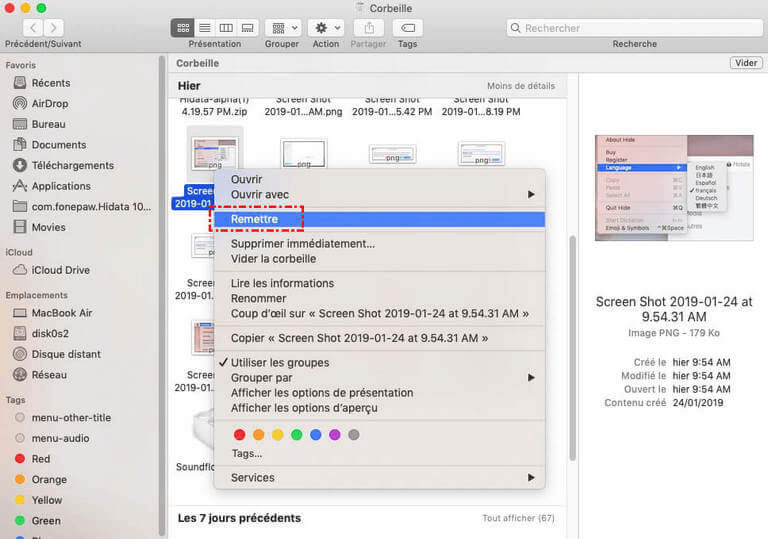The width and height of the screenshot is (768, 539).
Task: Click the Tags toolbar icon
Action: (x=407, y=28)
